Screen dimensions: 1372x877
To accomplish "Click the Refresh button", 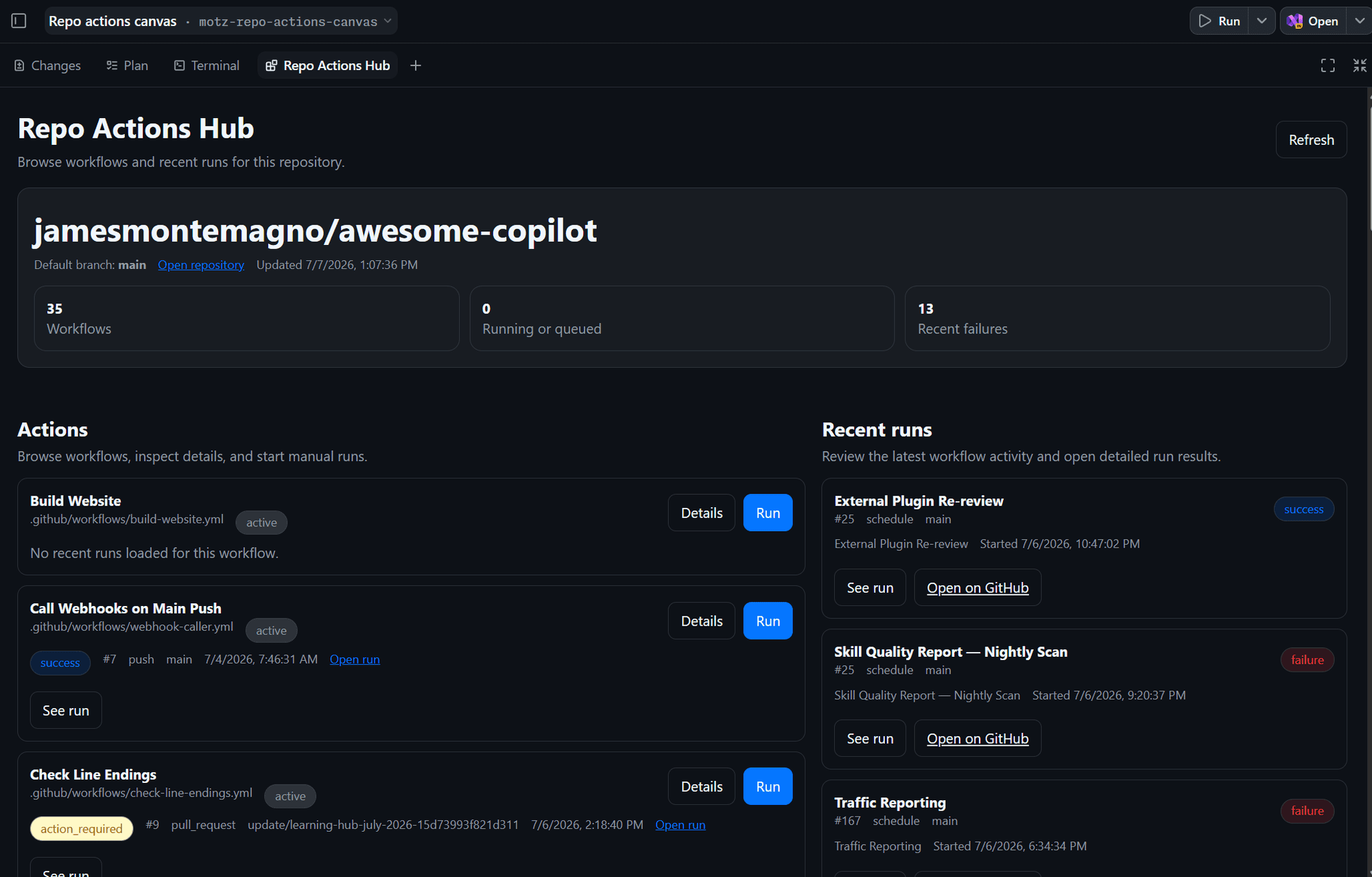I will point(1311,140).
